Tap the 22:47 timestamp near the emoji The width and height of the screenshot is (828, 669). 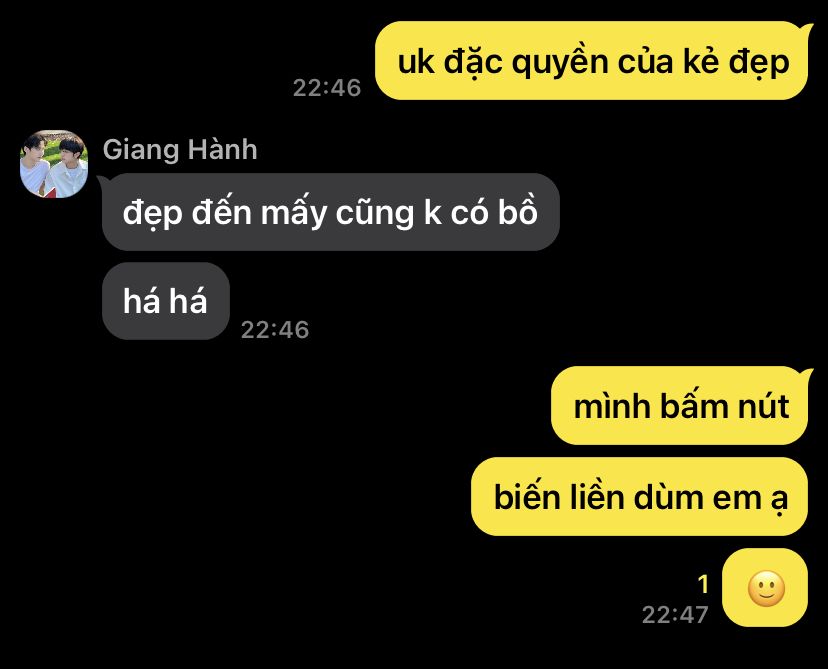(675, 615)
